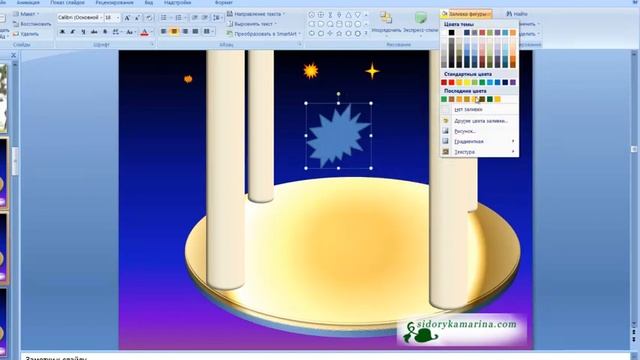The width and height of the screenshot is (640, 360).
Task: Pick bright red standard color swatch
Action: (451, 82)
